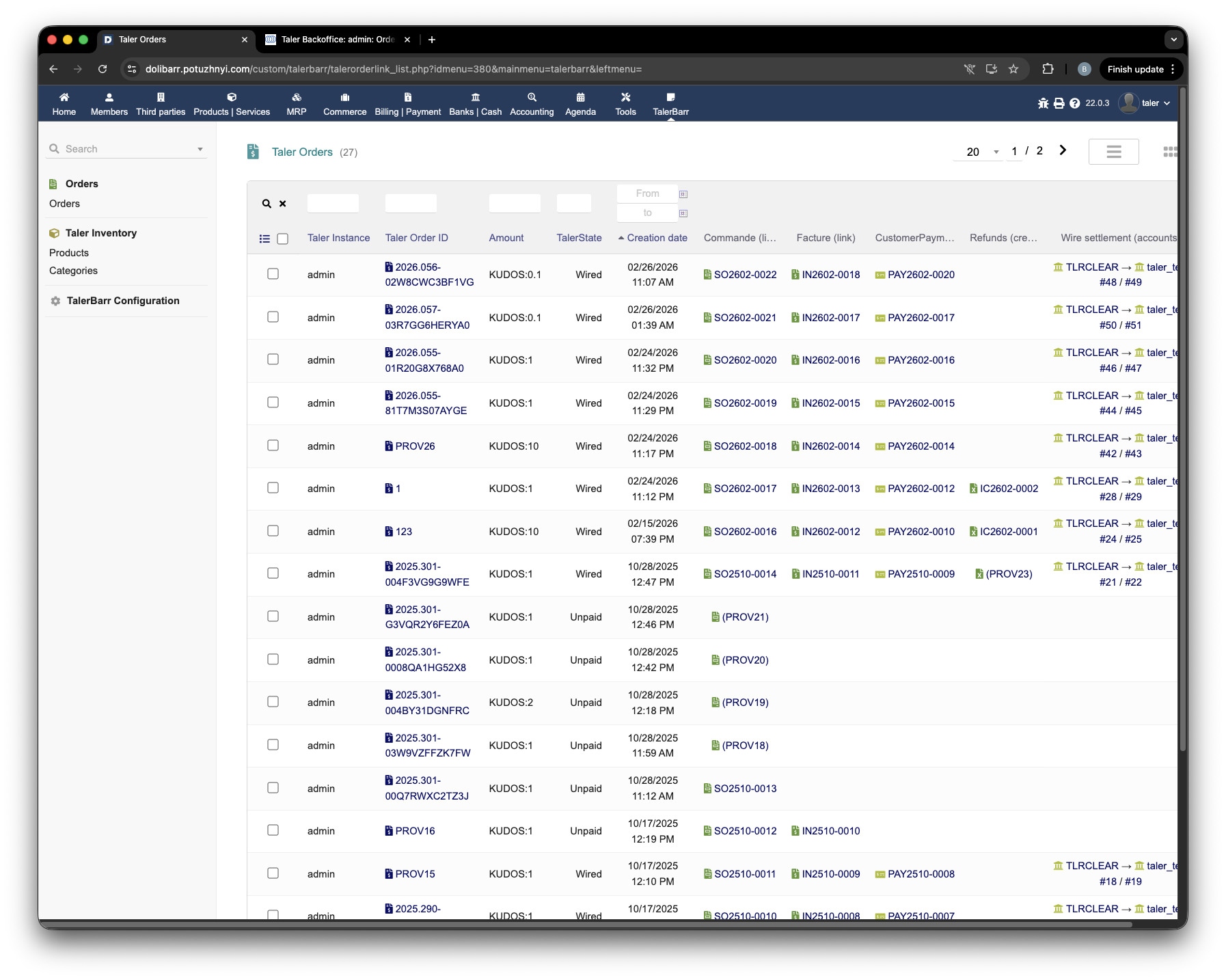The width and height of the screenshot is (1226, 980).
Task: Open calendar picker for From date
Action: point(683,194)
